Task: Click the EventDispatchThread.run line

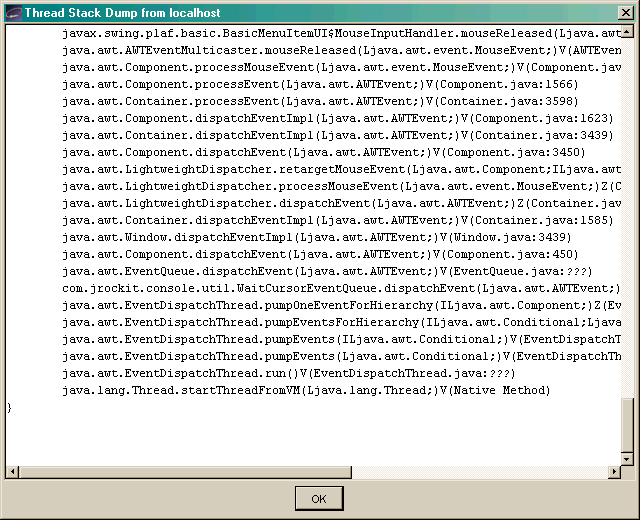Action: tap(289, 373)
